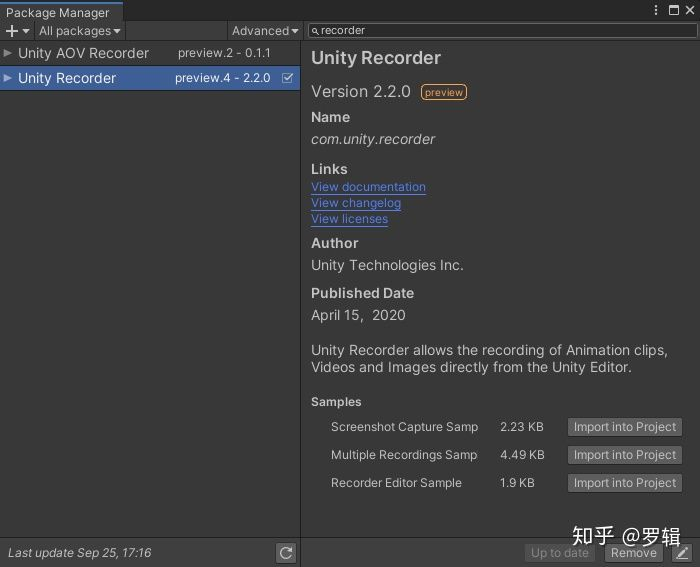Image resolution: width=700 pixels, height=567 pixels.
Task: Click the Samples section heading
Action: (x=336, y=402)
